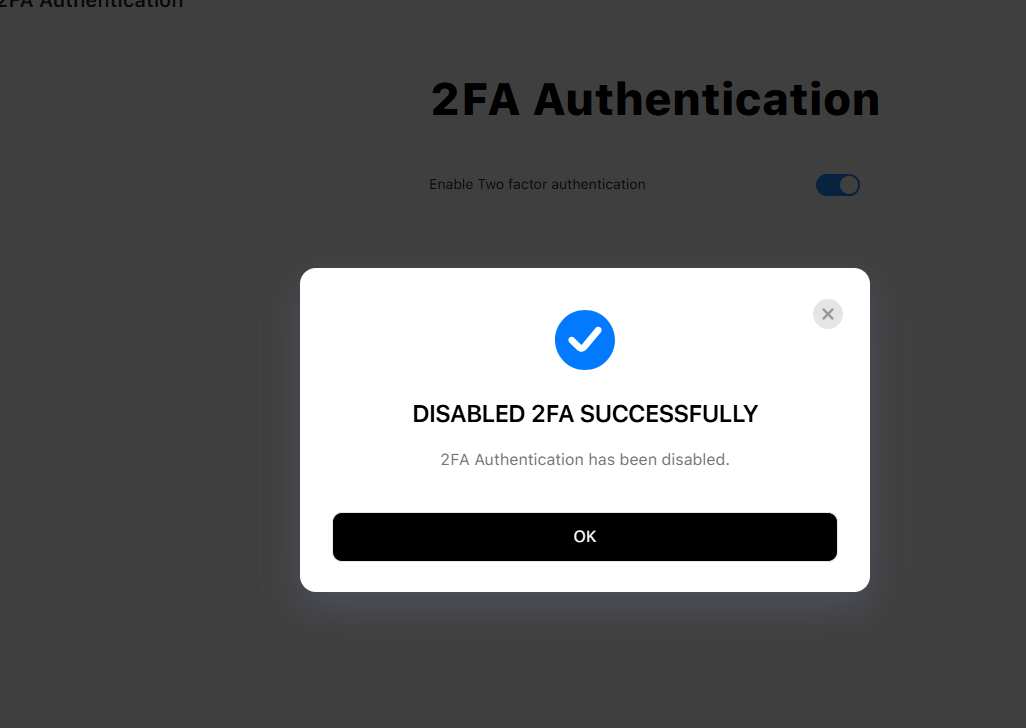
Task: Click the "has been disabled" message text
Action: point(585,460)
